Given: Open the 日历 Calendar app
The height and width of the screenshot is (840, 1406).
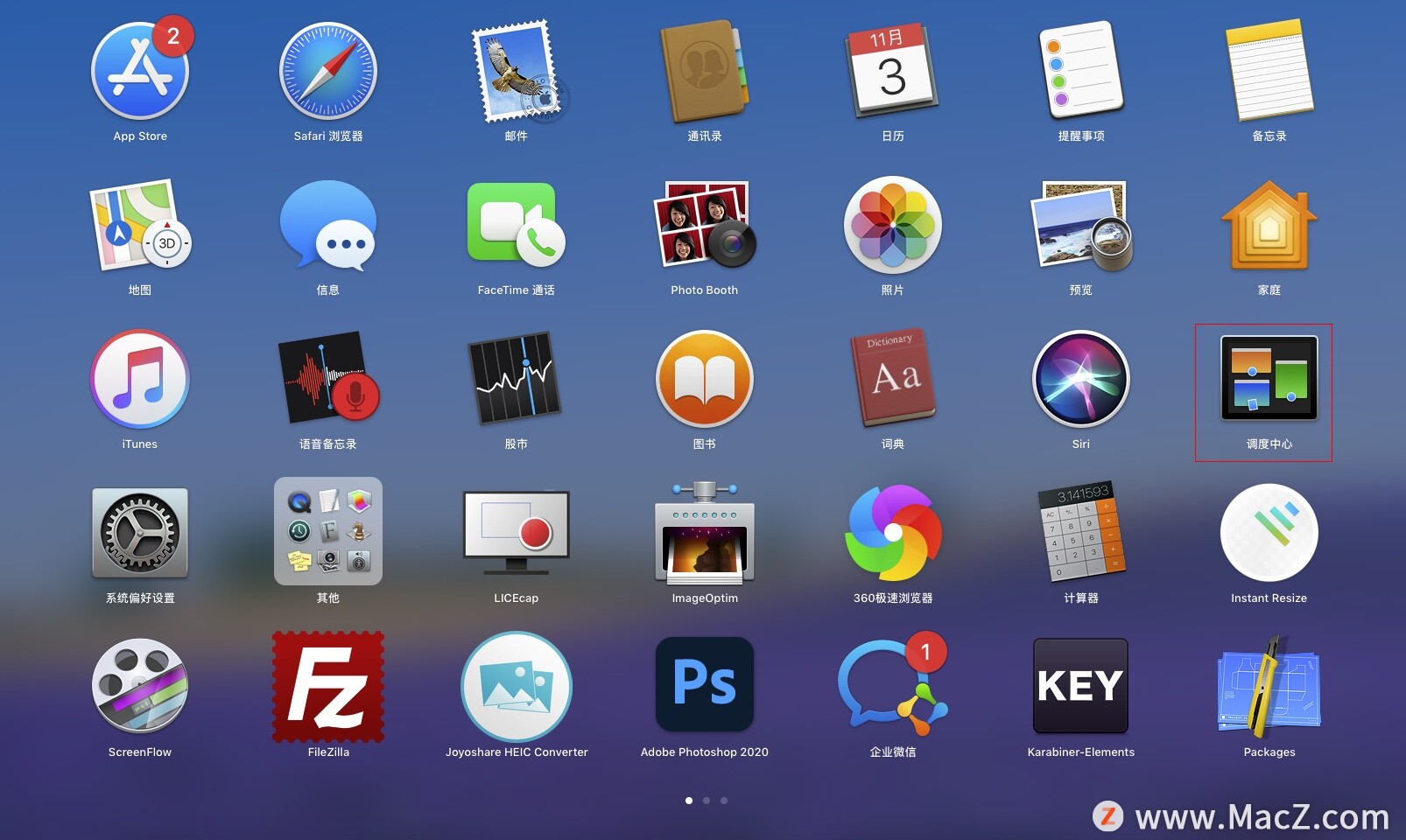Looking at the screenshot, I should pyautogui.click(x=892, y=72).
